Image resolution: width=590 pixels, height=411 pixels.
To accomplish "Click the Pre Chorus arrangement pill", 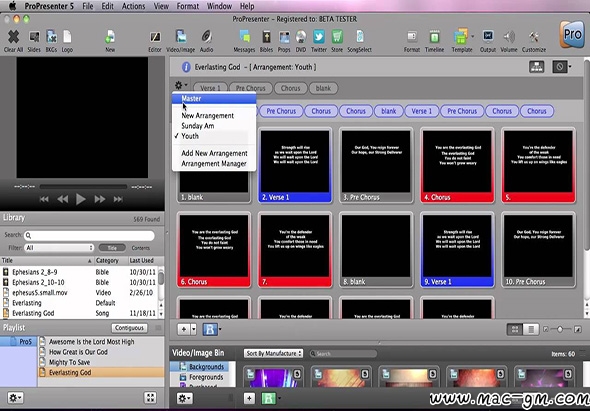I will click(250, 88).
